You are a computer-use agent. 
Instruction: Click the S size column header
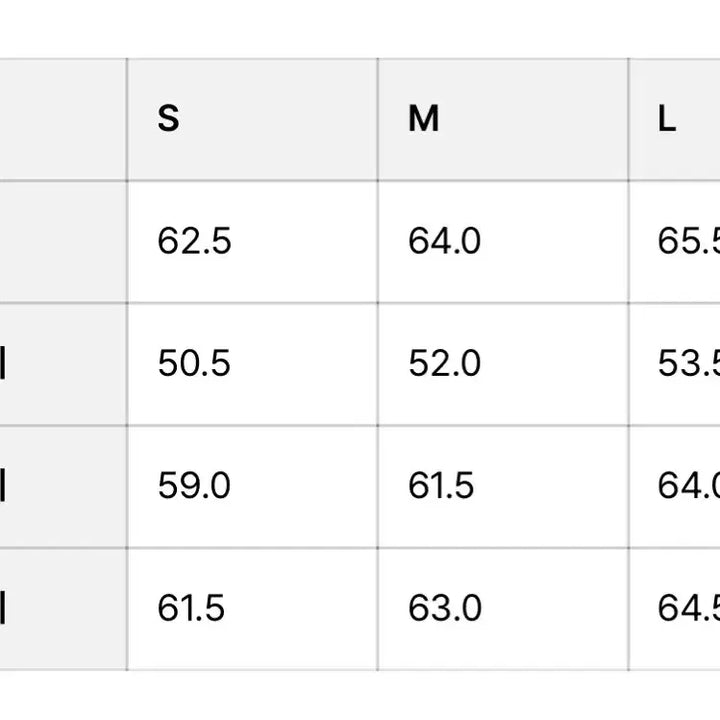[169, 119]
